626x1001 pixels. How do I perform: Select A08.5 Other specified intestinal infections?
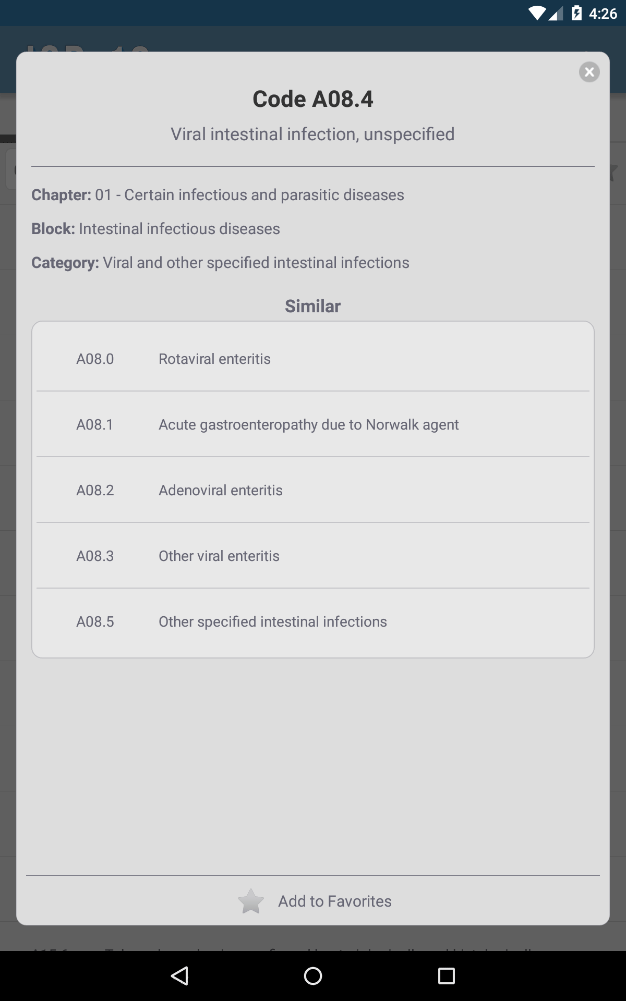coord(312,622)
